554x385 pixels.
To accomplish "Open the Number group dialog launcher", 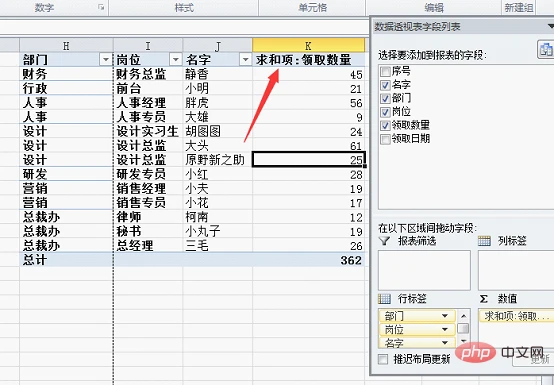I will 101,7.
